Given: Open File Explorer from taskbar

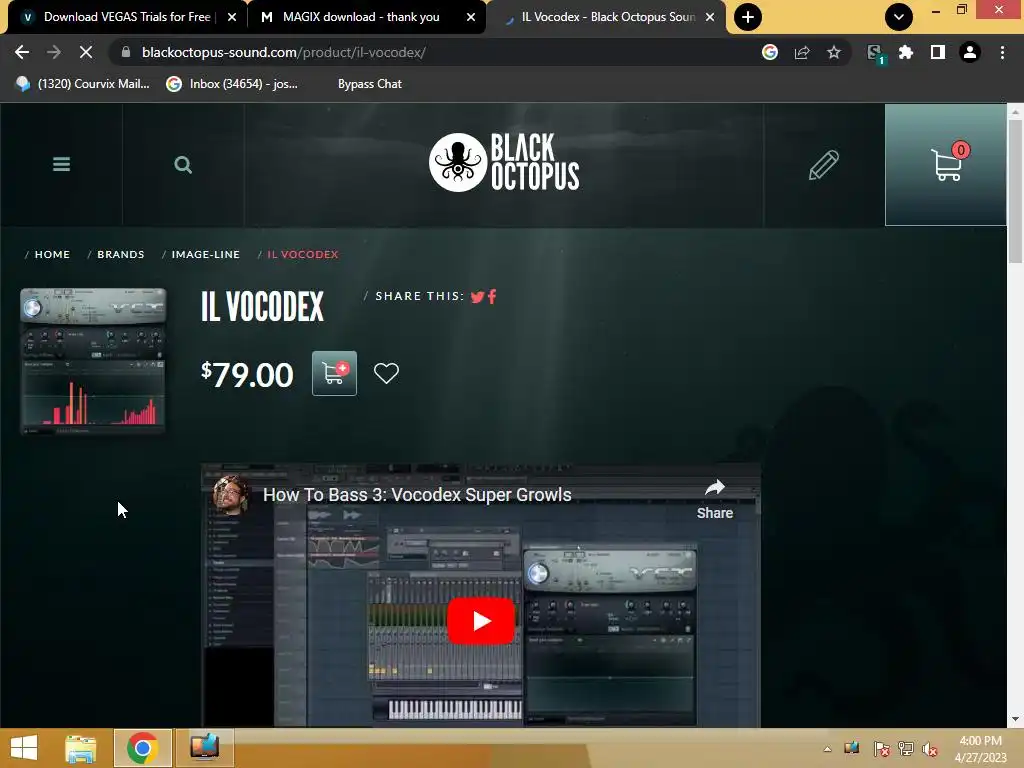Looking at the screenshot, I should click(x=81, y=748).
